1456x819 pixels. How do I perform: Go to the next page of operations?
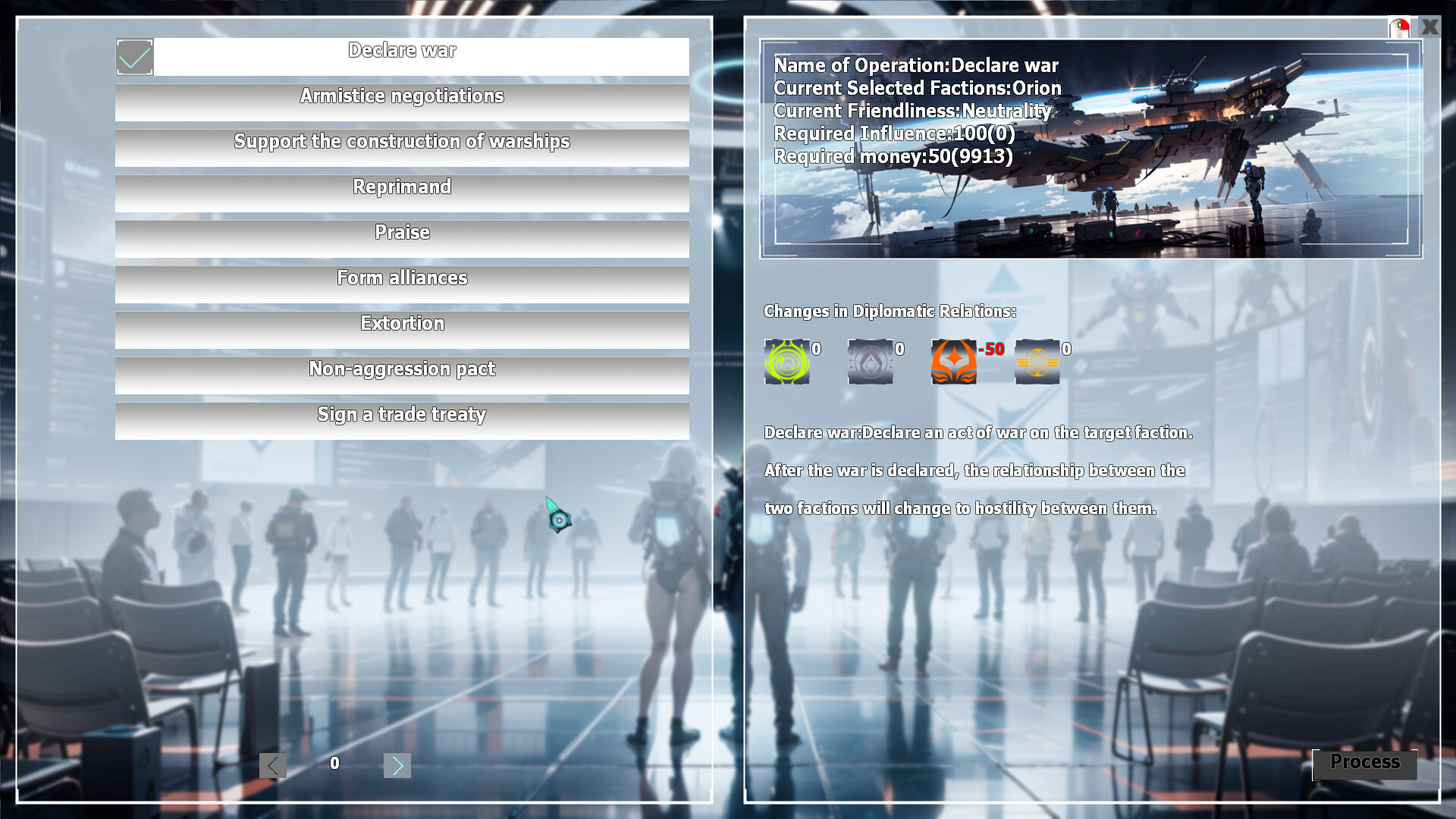(x=397, y=765)
